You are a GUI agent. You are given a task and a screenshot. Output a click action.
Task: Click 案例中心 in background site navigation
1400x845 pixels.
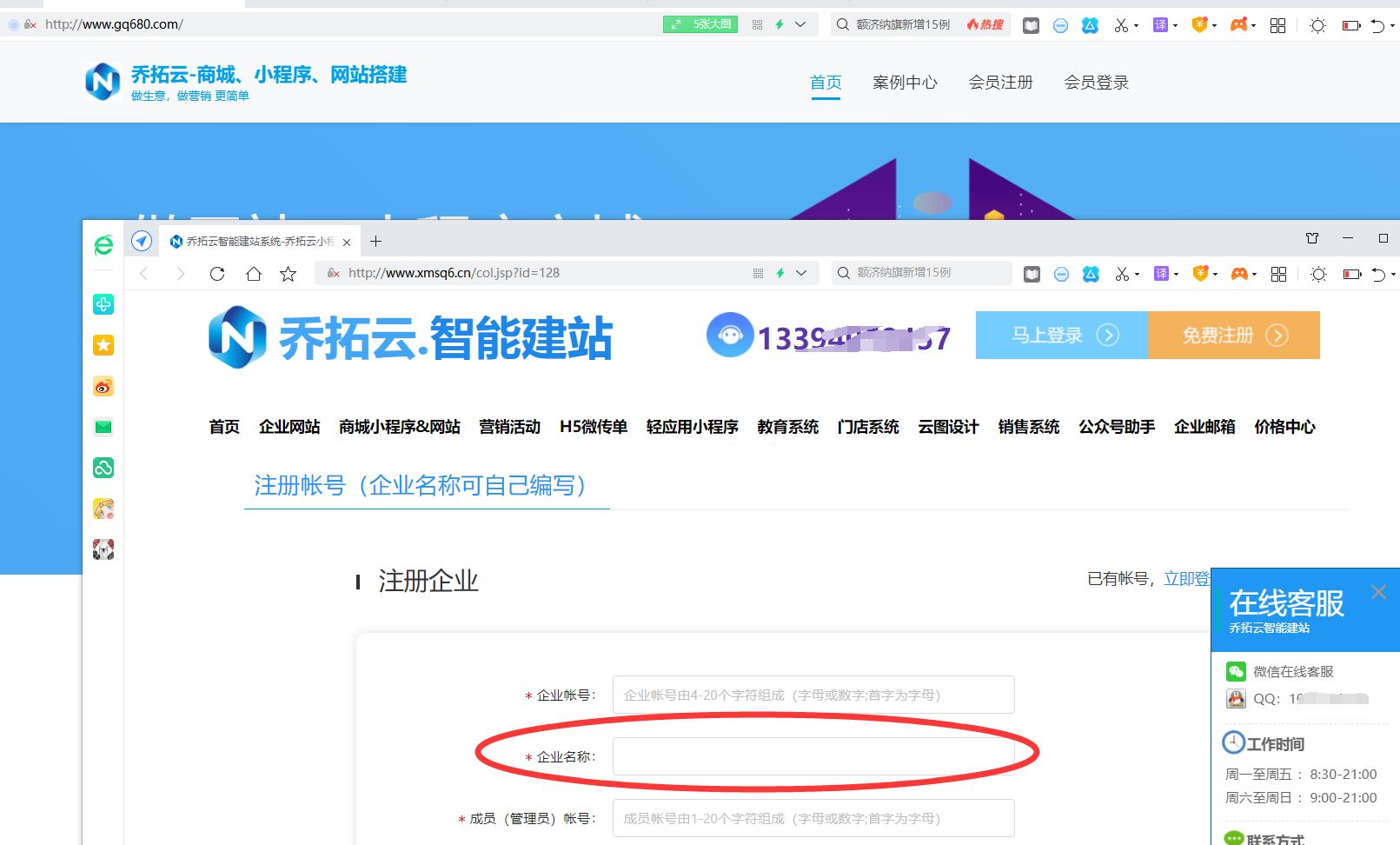[905, 83]
